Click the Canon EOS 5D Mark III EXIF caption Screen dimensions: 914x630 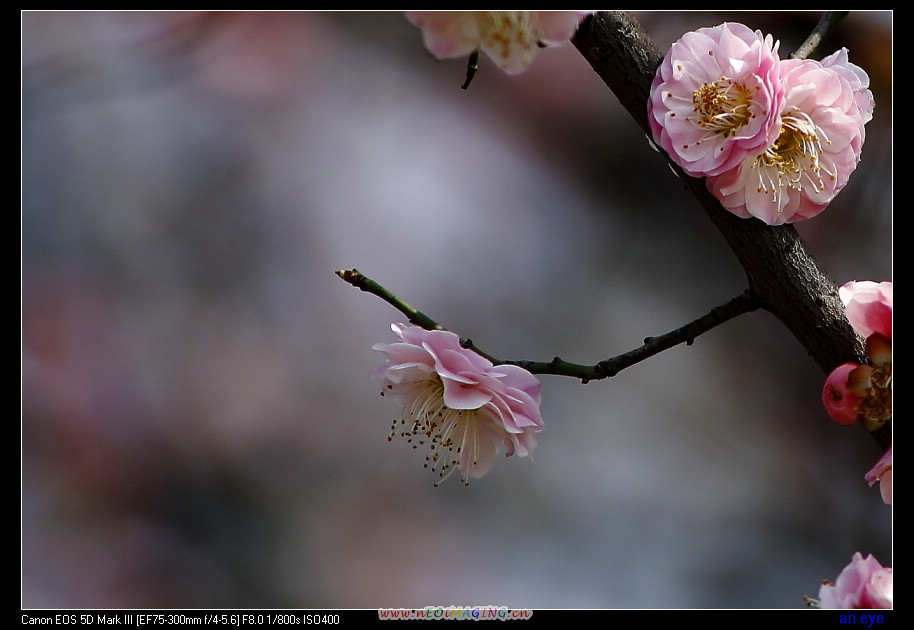coord(180,620)
